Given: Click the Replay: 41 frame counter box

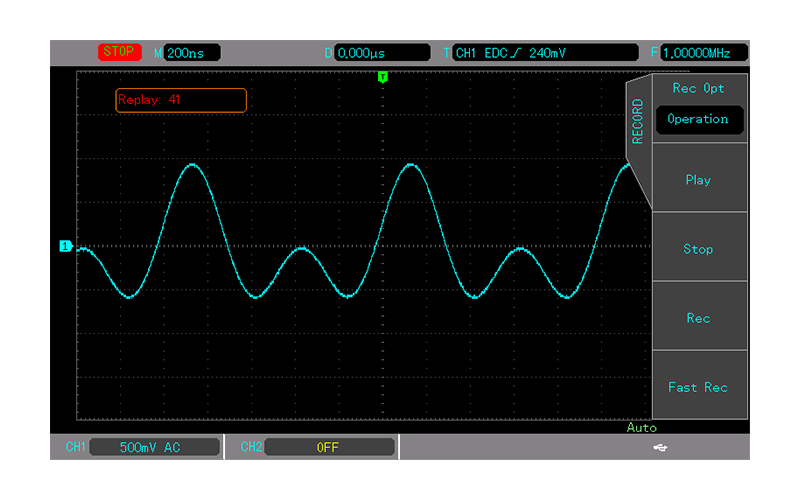Looking at the screenshot, I should (x=180, y=100).
